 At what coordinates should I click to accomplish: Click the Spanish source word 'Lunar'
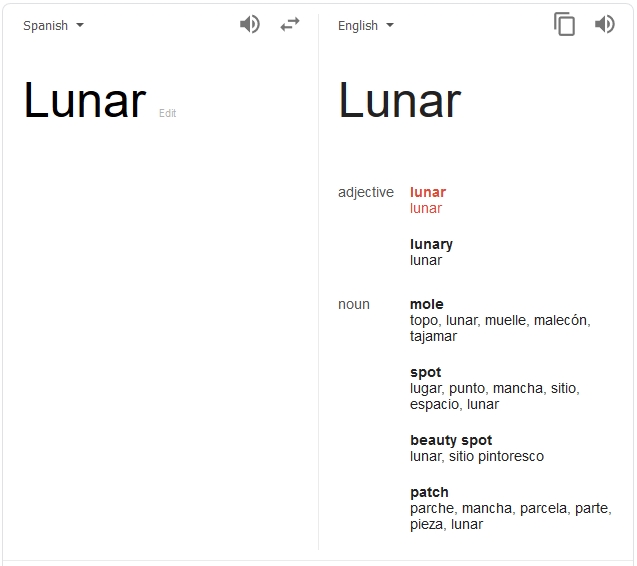point(85,101)
